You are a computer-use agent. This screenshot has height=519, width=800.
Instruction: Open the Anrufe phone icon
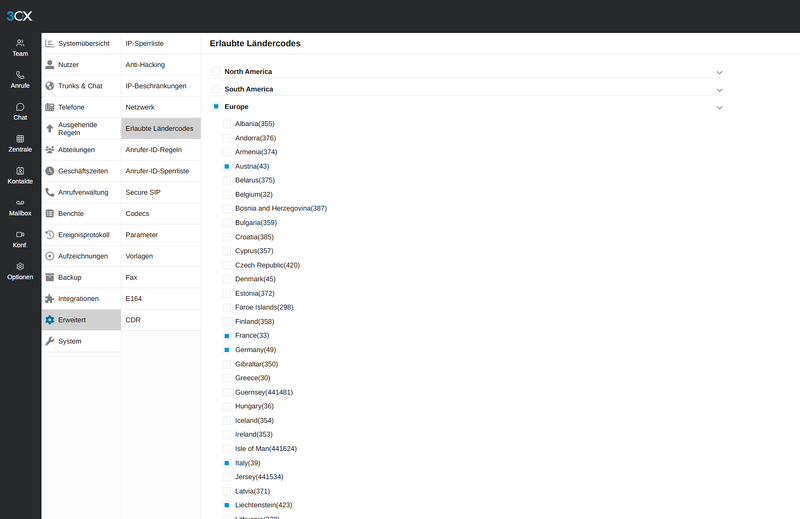click(20, 75)
